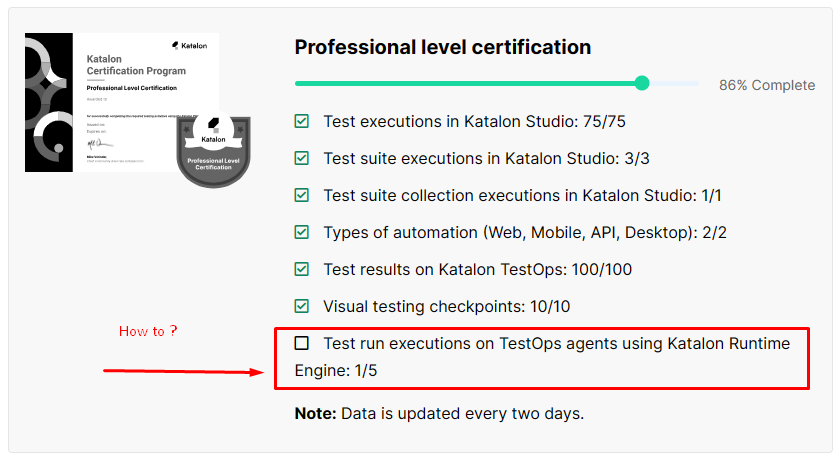Click the Professional level certification heading

point(443,47)
